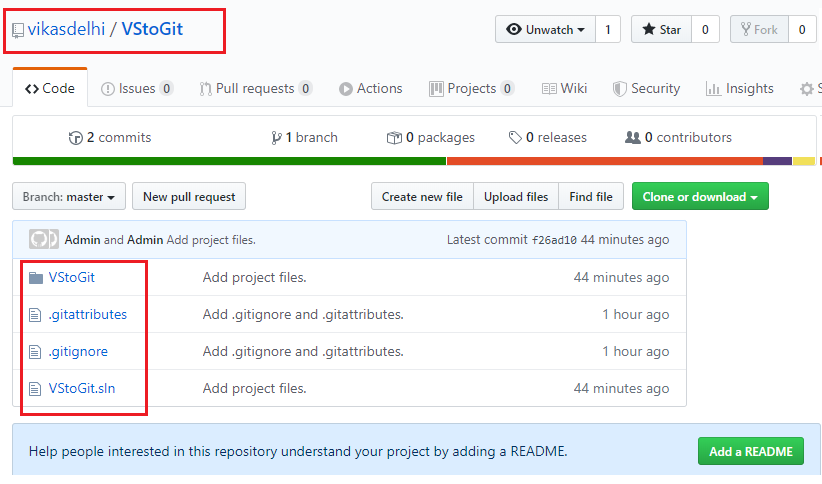Click the .gitattributes file icon
Screen dimensions: 822x484
click(x=35, y=315)
